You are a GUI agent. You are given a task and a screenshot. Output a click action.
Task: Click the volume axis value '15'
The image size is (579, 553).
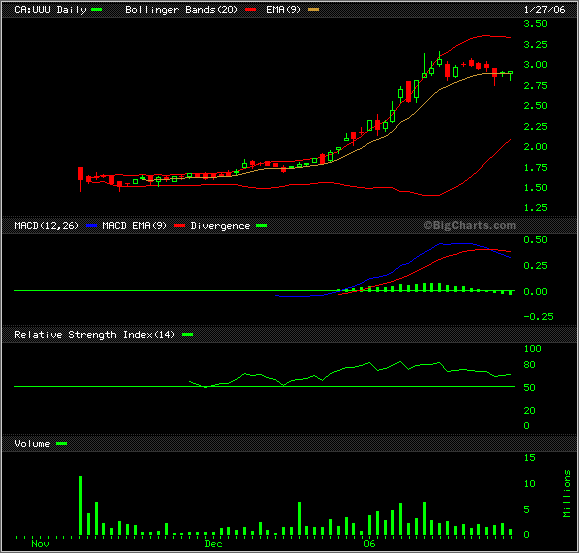coord(530,457)
